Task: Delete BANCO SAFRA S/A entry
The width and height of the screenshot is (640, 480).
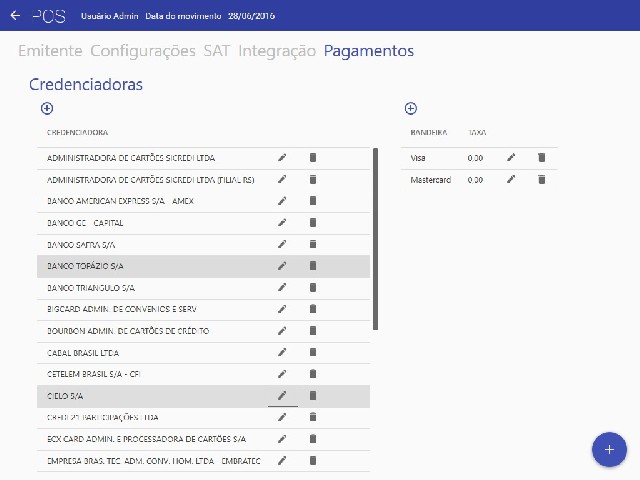Action: tap(313, 244)
